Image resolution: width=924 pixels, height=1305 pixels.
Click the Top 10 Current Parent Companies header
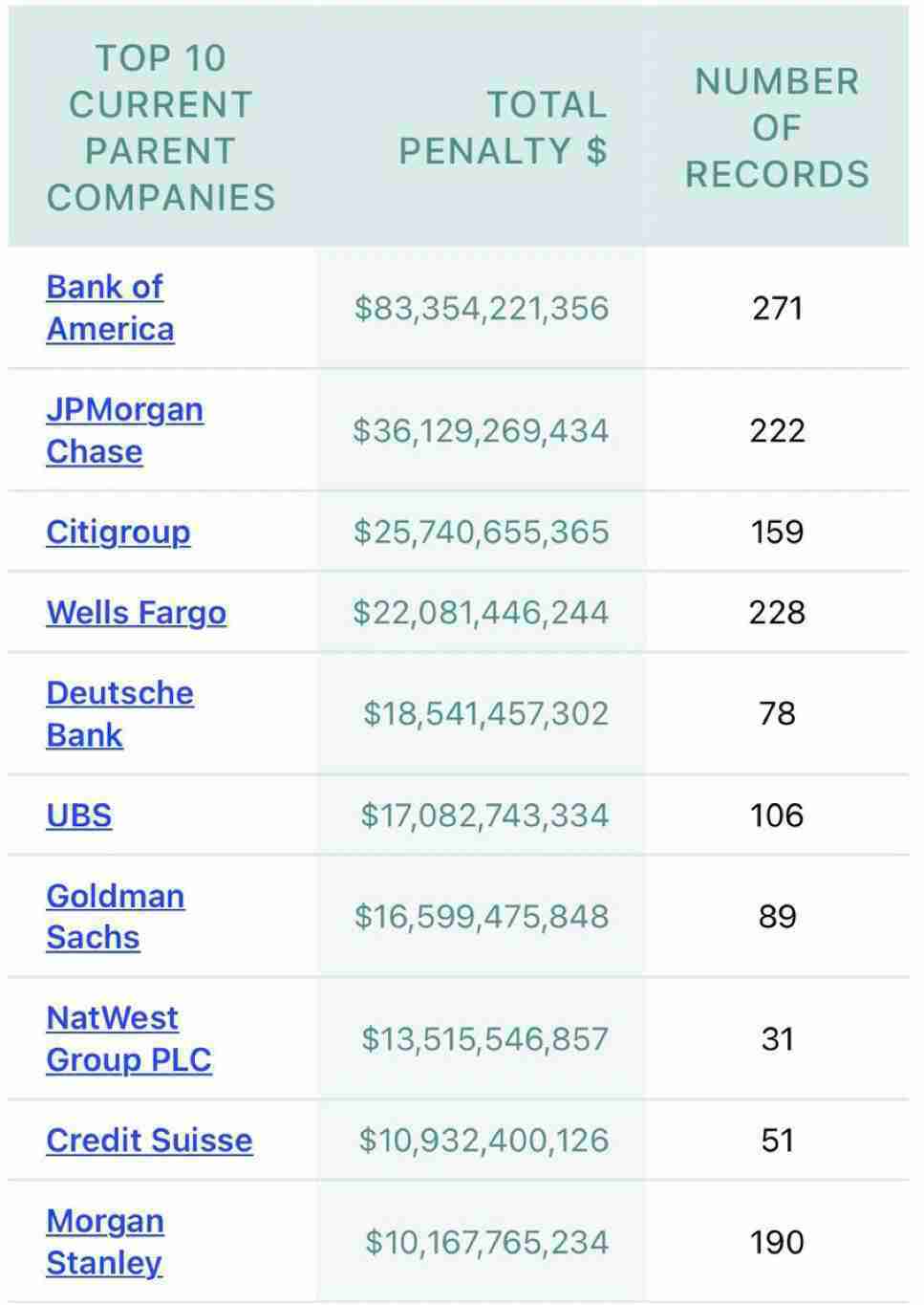pyautogui.click(x=161, y=128)
